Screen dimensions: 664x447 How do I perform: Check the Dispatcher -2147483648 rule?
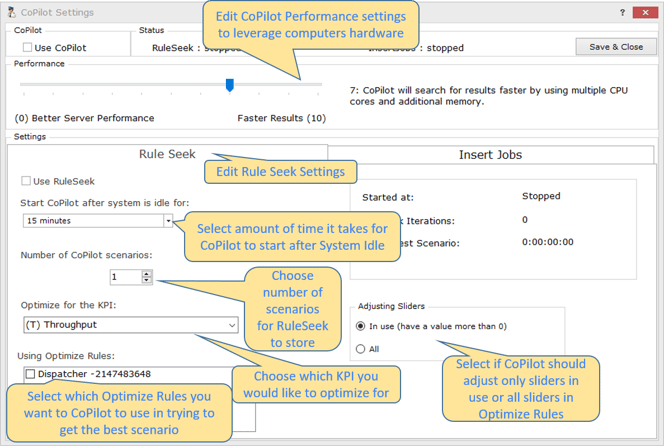coord(30,374)
